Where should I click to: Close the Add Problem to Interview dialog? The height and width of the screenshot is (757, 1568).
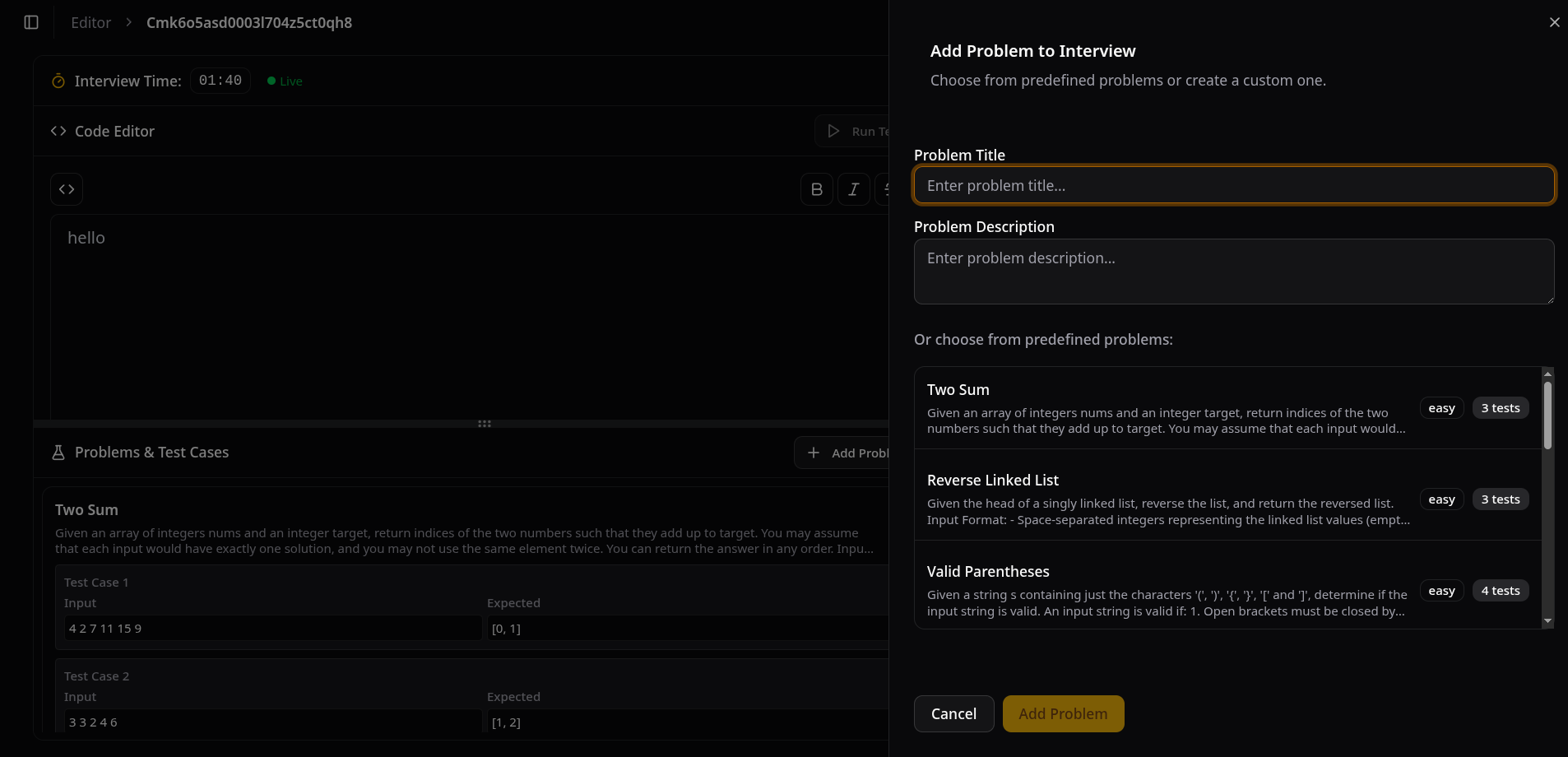pyautogui.click(x=1555, y=22)
